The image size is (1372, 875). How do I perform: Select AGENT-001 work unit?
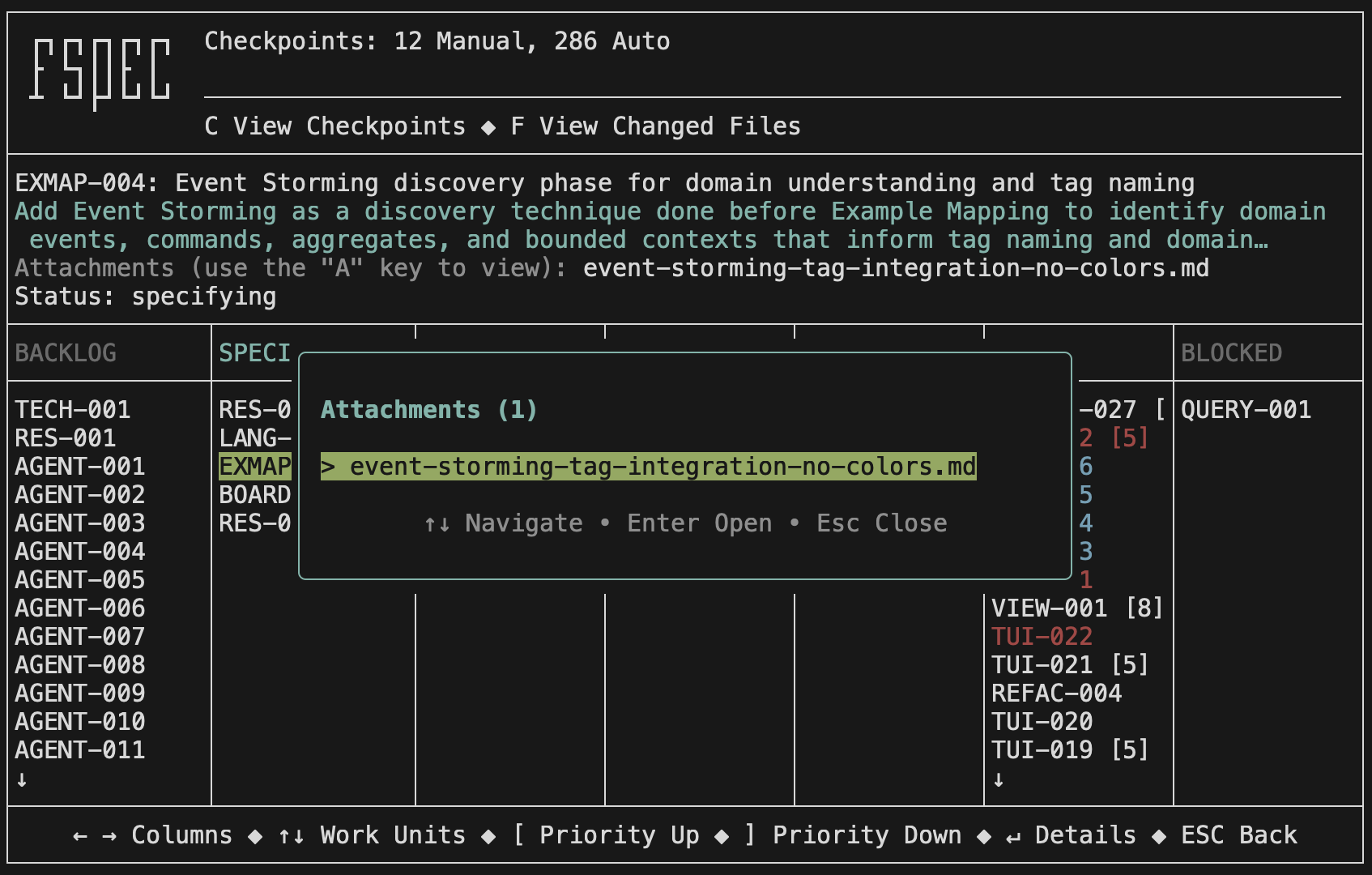click(x=80, y=467)
